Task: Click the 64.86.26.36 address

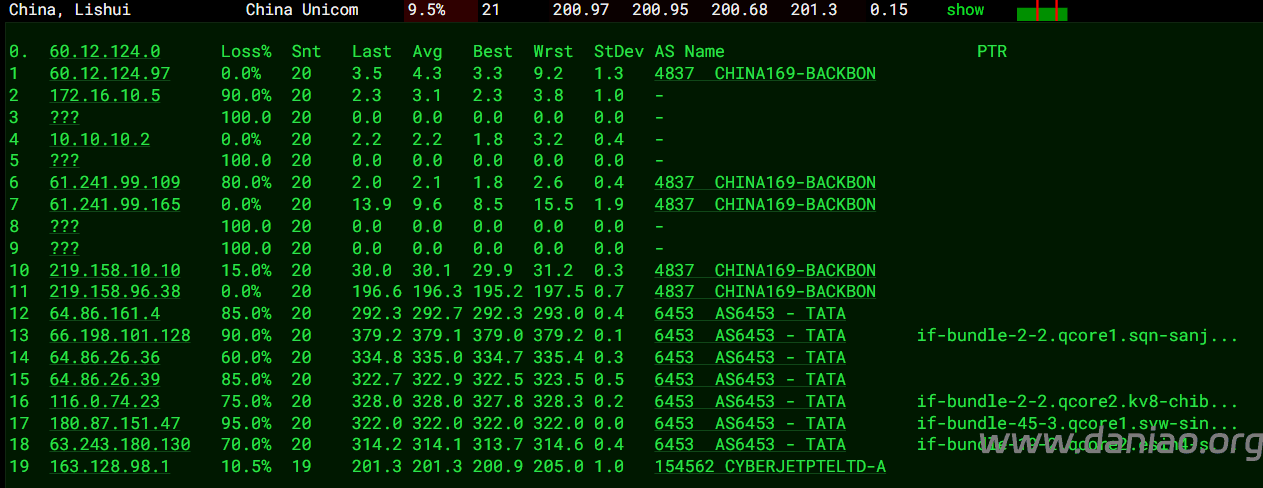Action: [104, 358]
